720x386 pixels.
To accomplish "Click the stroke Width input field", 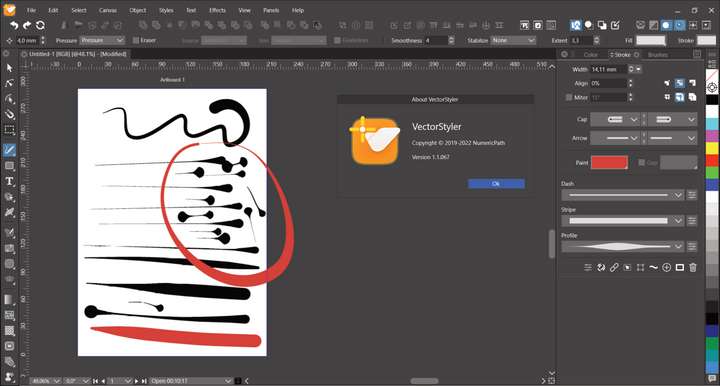I will (x=608, y=69).
